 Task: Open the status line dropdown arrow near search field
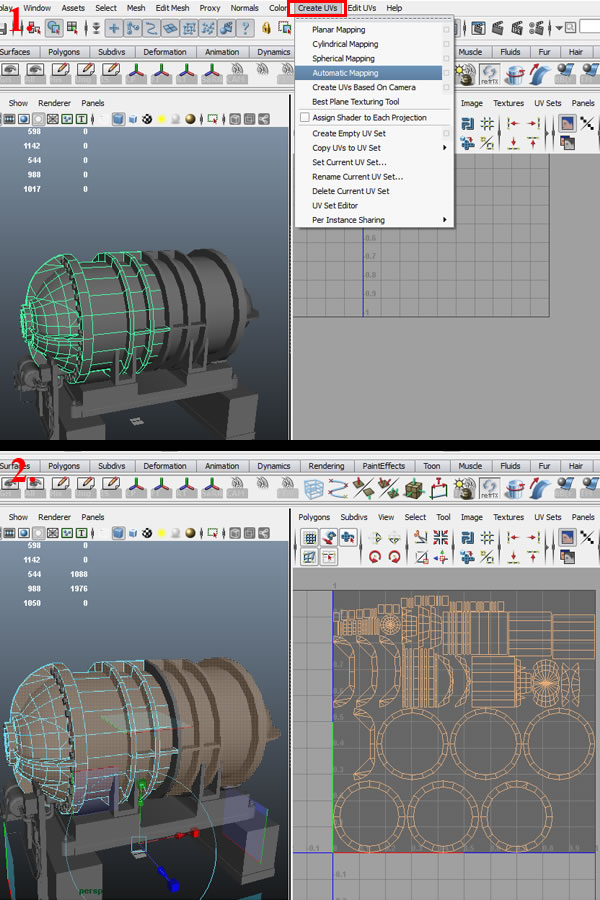(559, 28)
